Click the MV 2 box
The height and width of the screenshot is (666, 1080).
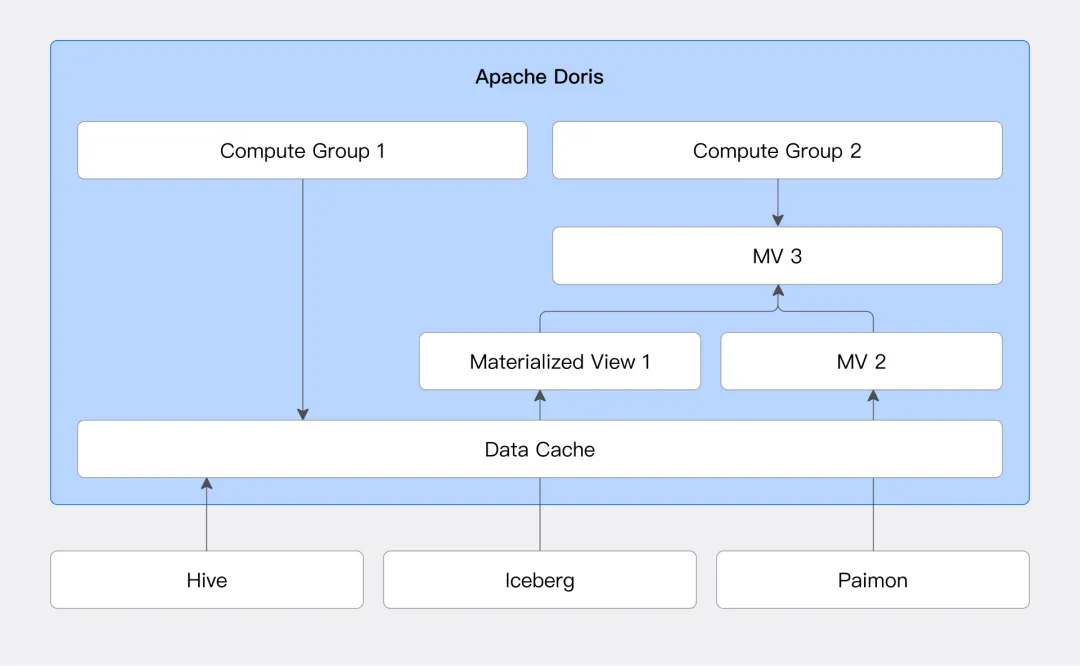pos(861,361)
